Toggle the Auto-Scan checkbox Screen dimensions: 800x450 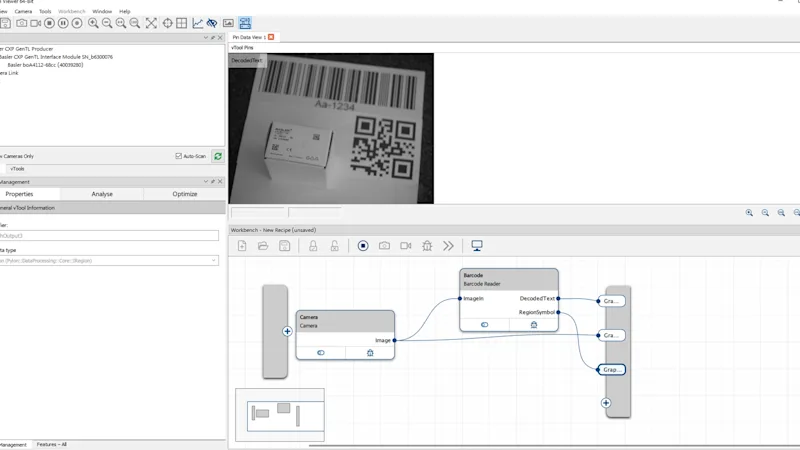click(x=179, y=156)
